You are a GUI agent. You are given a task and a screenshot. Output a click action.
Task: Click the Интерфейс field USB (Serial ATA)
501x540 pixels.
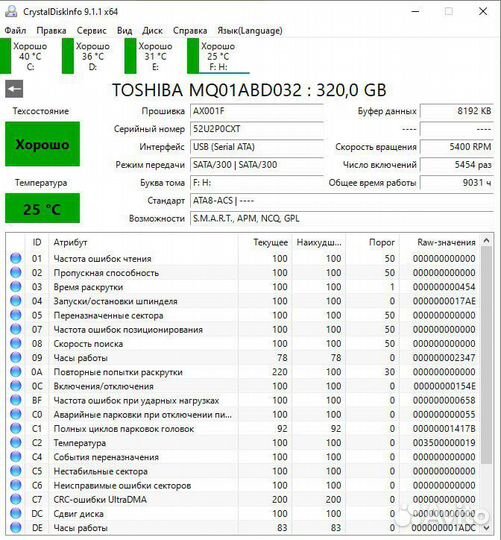(x=257, y=147)
